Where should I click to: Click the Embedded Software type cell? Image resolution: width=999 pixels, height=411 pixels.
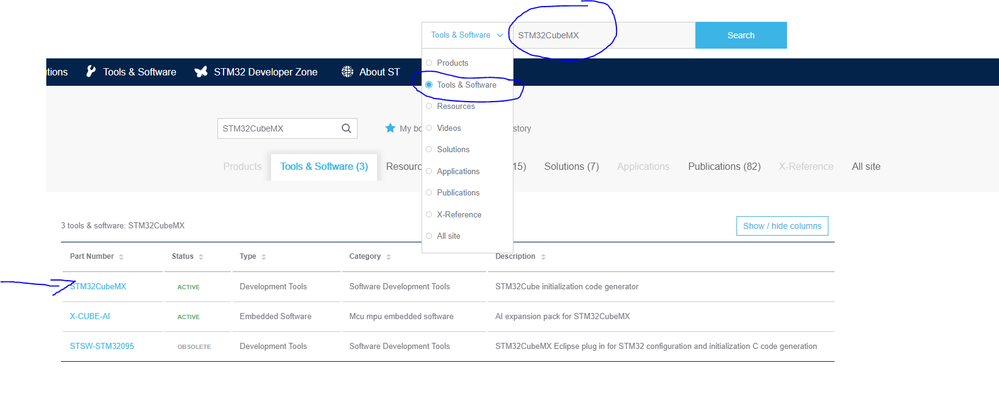point(275,316)
